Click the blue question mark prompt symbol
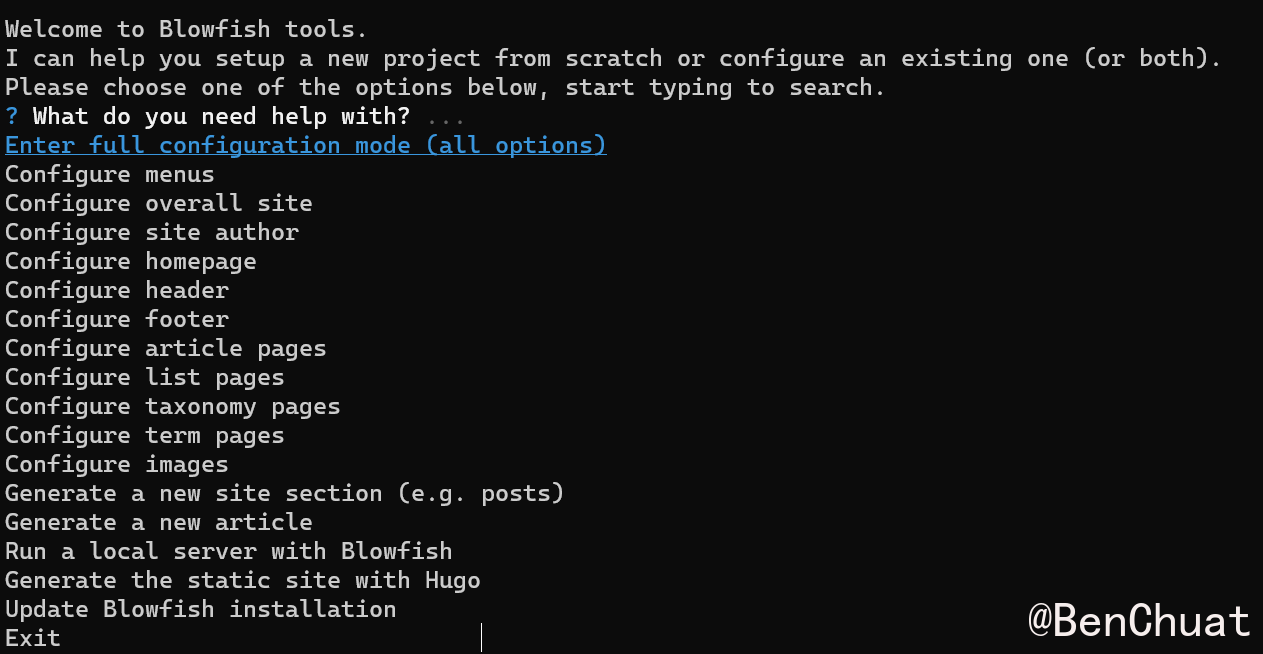1263x654 pixels. tap(12, 117)
